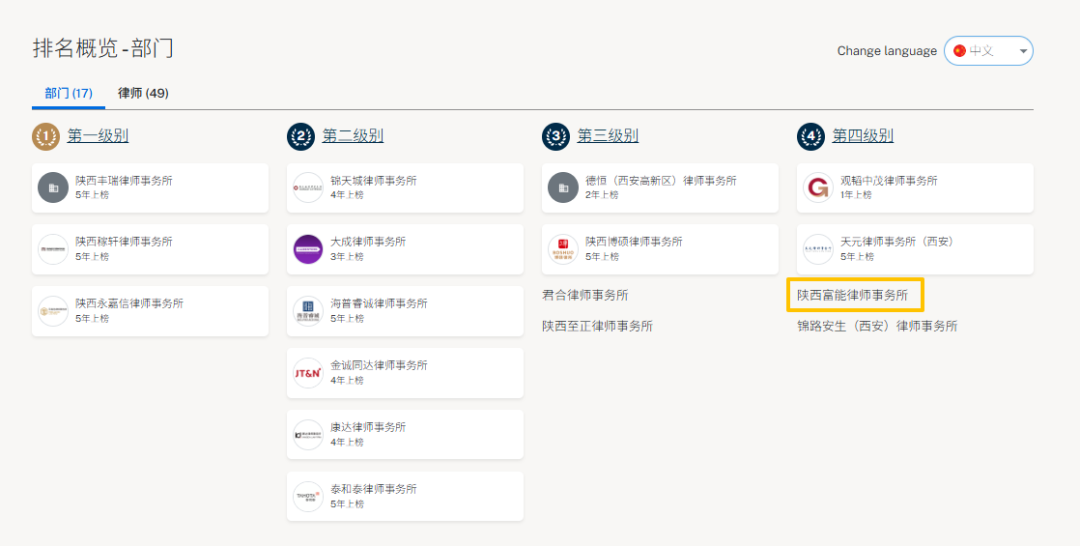Switch to the 律师 (49) tab

(x=143, y=93)
